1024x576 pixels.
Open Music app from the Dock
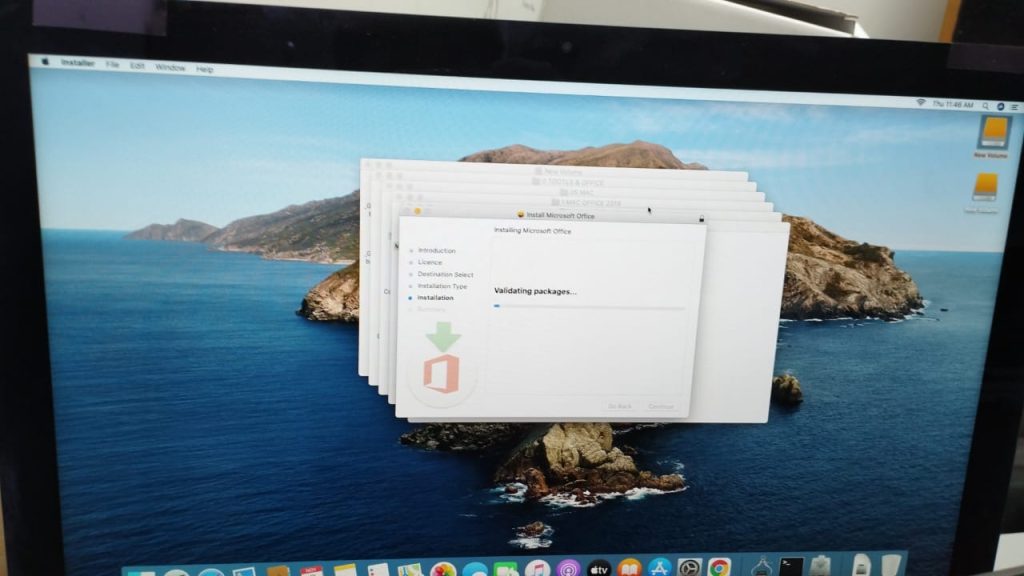click(x=538, y=568)
